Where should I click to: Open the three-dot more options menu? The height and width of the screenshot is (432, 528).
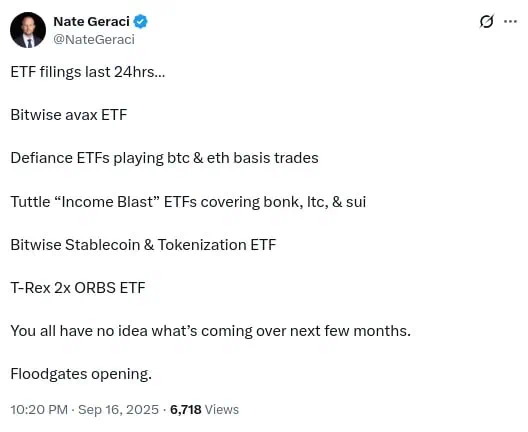[510, 22]
